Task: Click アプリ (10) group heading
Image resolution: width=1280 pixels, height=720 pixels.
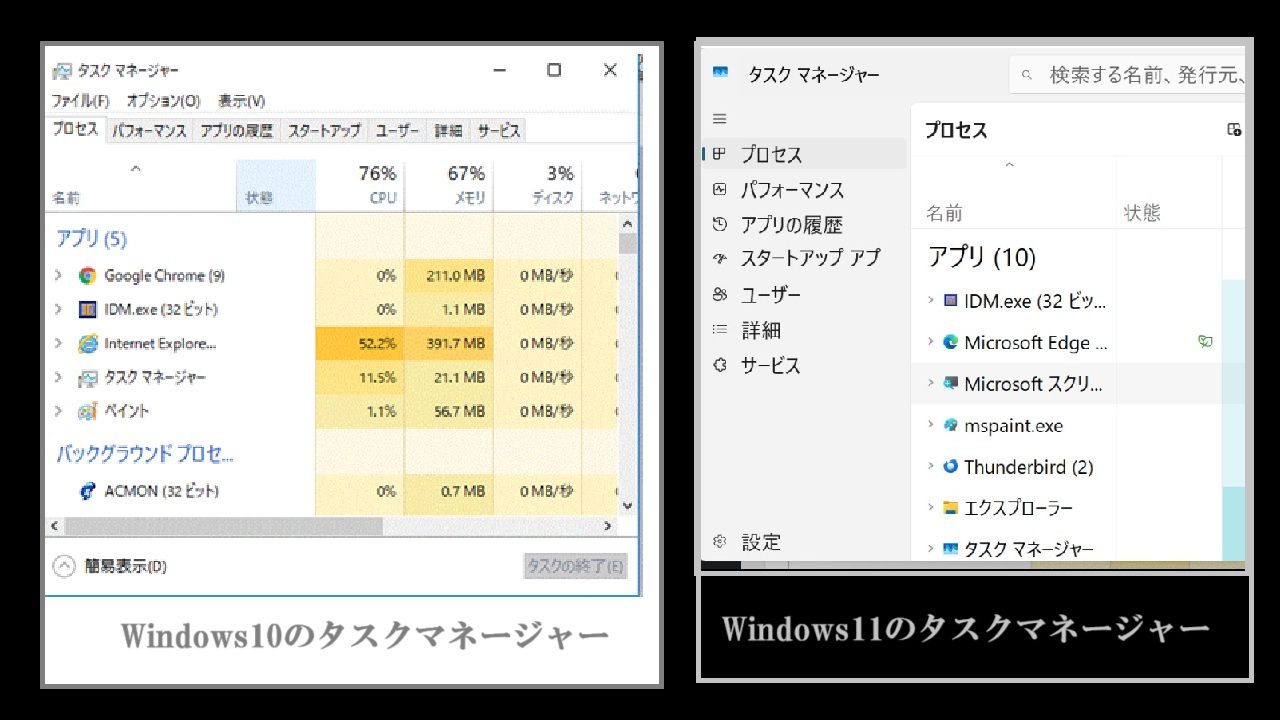Action: coord(981,257)
